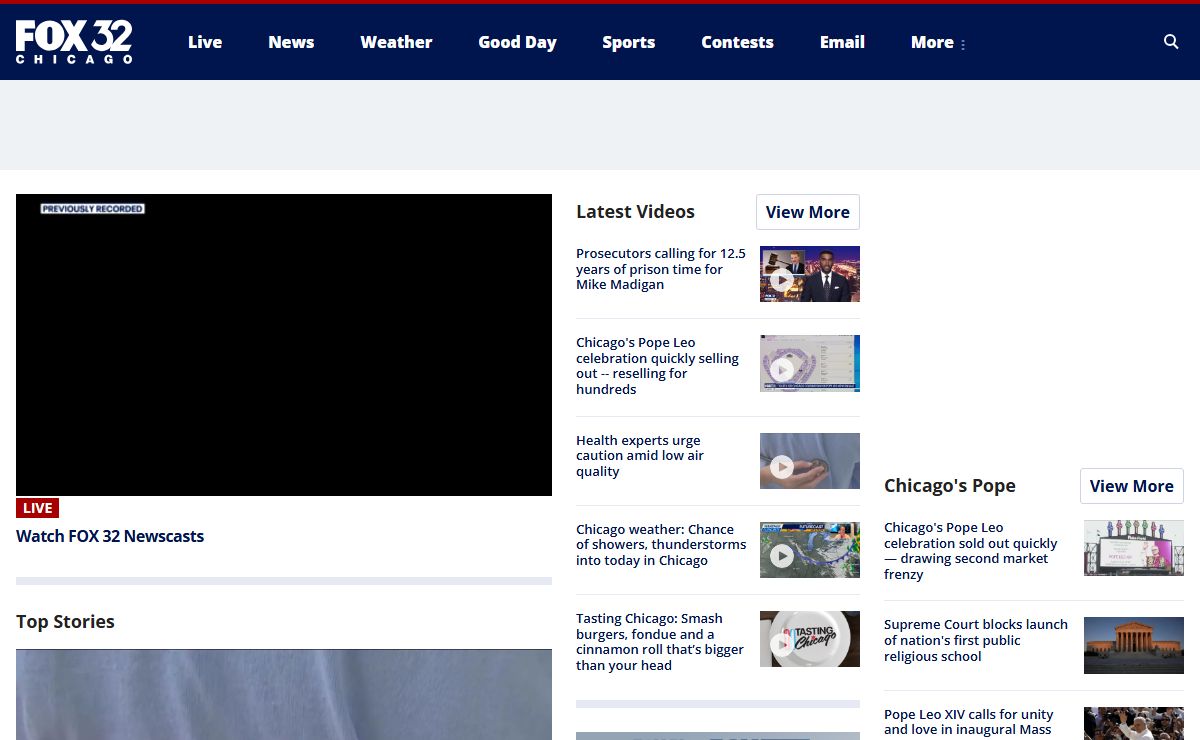Image resolution: width=1200 pixels, height=740 pixels.
Task: Click the Pope inaugural Mass crowd thumbnail
Action: pyautogui.click(x=1134, y=723)
